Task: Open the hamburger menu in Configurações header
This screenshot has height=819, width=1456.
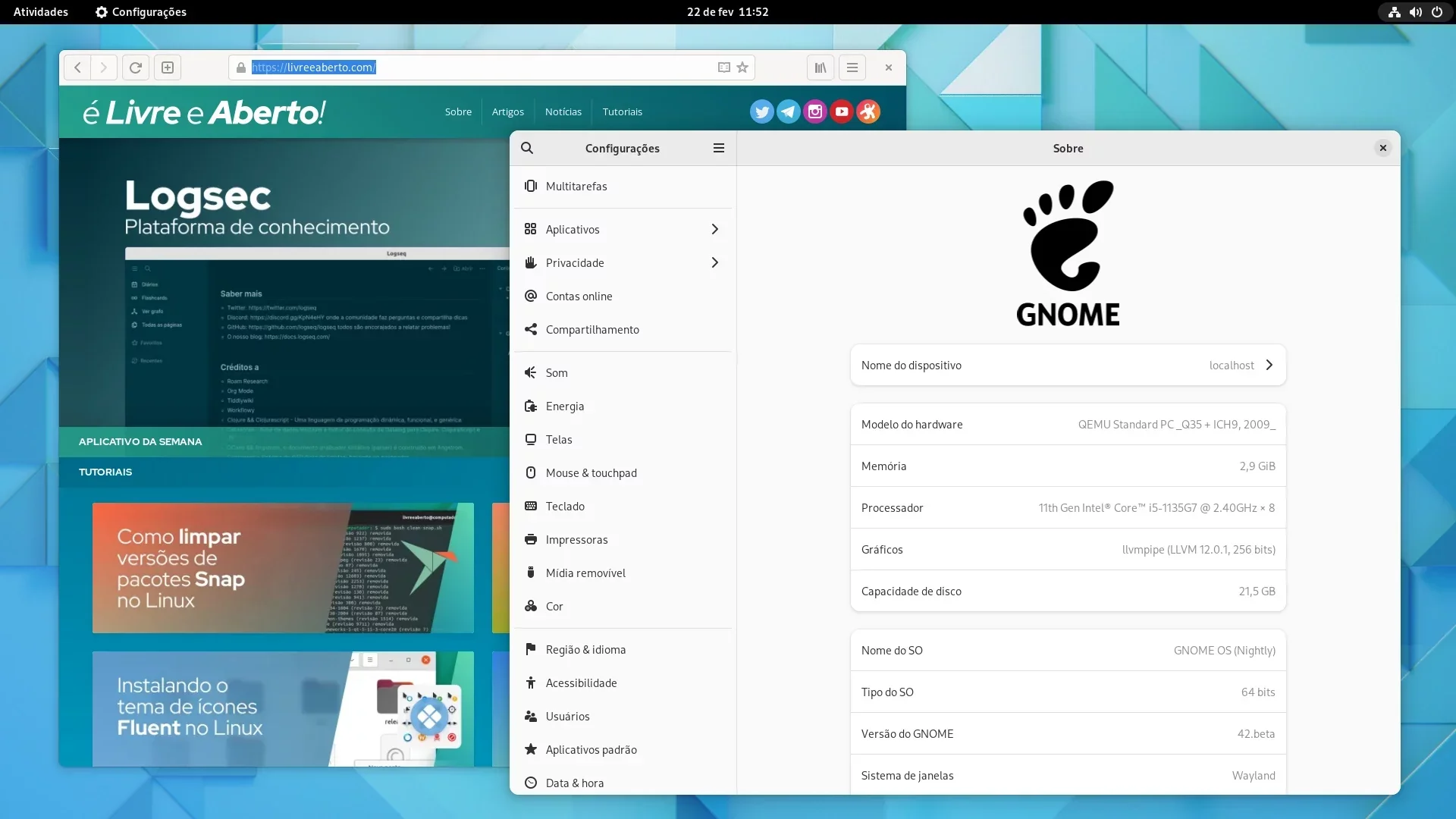Action: point(718,148)
